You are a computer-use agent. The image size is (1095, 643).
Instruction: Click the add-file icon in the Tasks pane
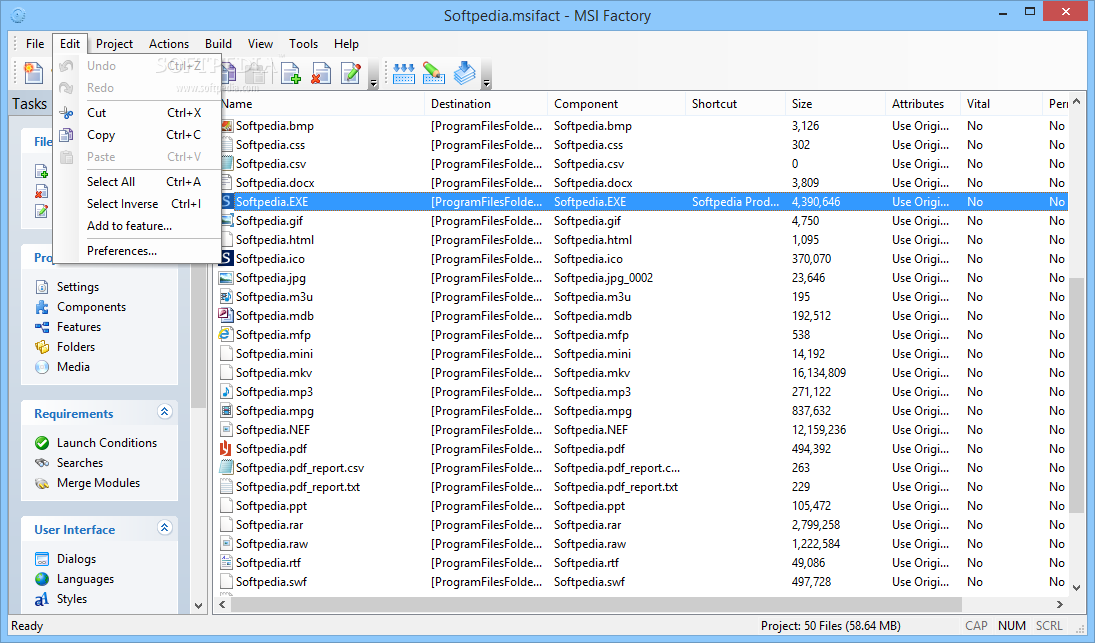(42, 171)
